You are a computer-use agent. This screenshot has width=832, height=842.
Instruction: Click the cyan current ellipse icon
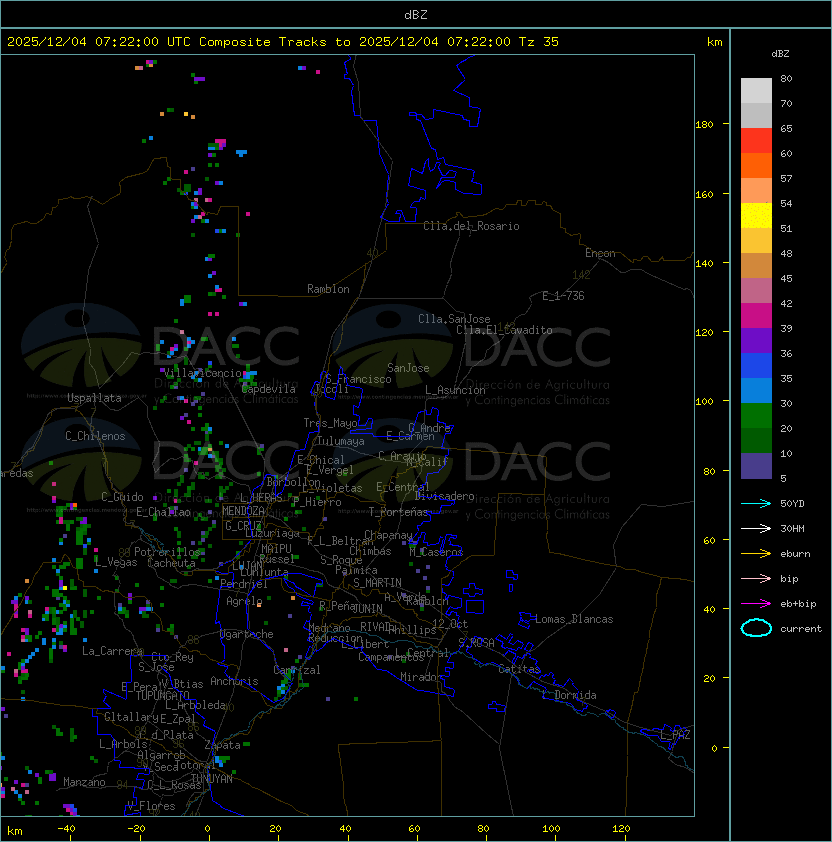click(x=756, y=628)
